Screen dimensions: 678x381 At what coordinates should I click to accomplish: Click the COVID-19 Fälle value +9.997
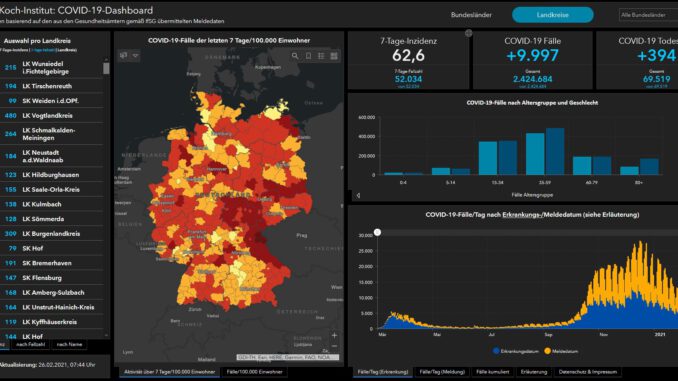click(532, 55)
